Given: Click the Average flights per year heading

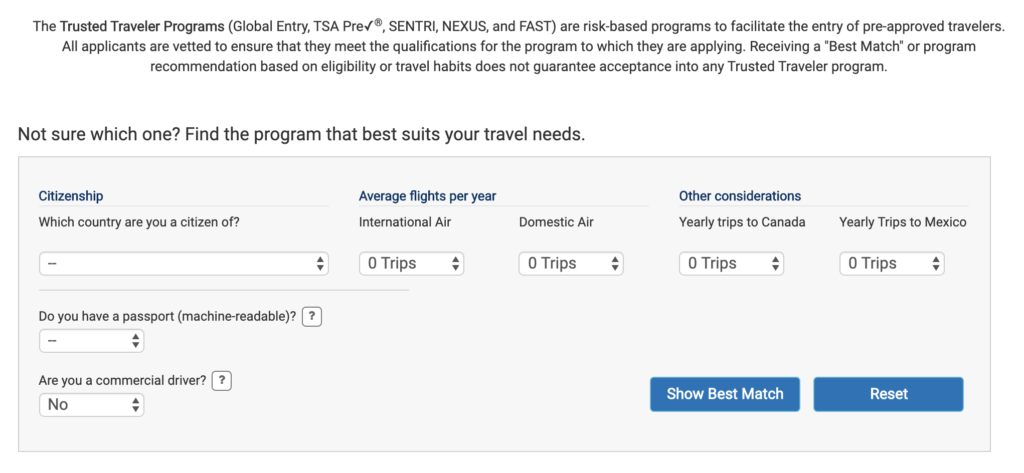Looking at the screenshot, I should point(427,196).
